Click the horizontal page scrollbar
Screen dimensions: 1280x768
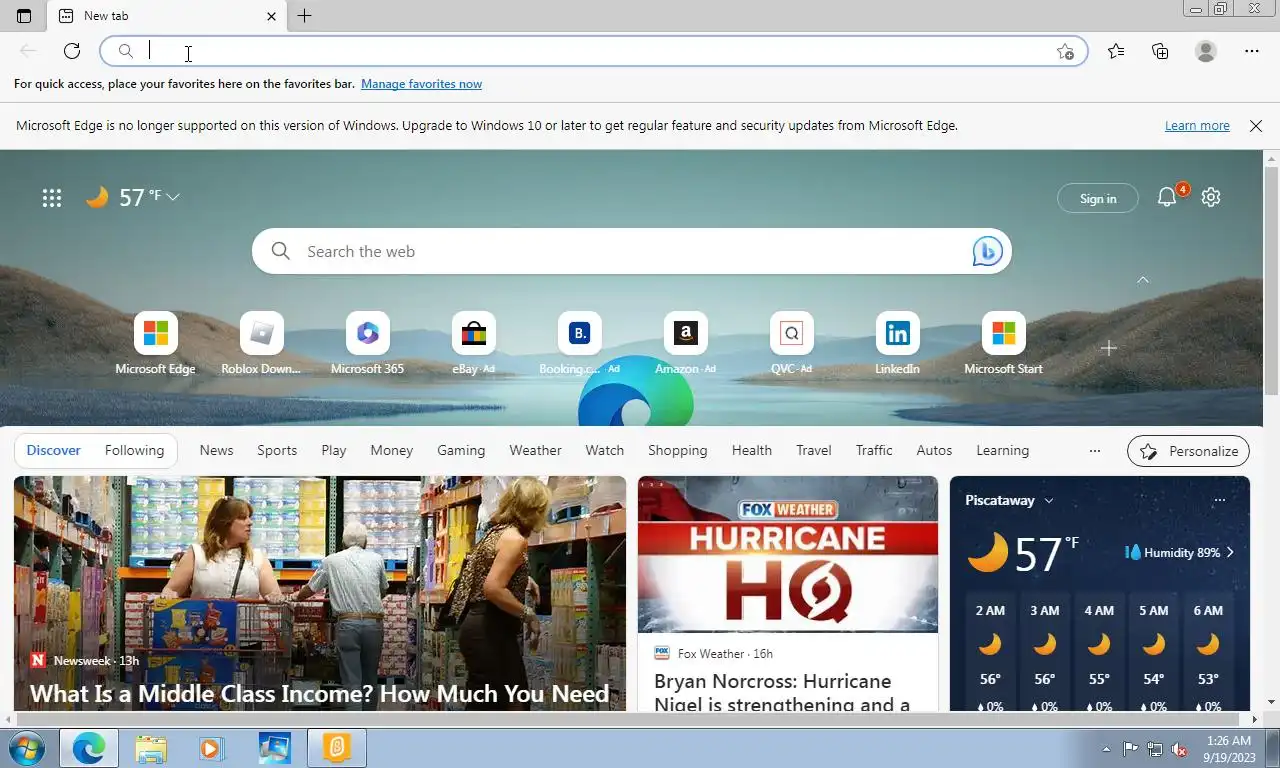(629, 719)
